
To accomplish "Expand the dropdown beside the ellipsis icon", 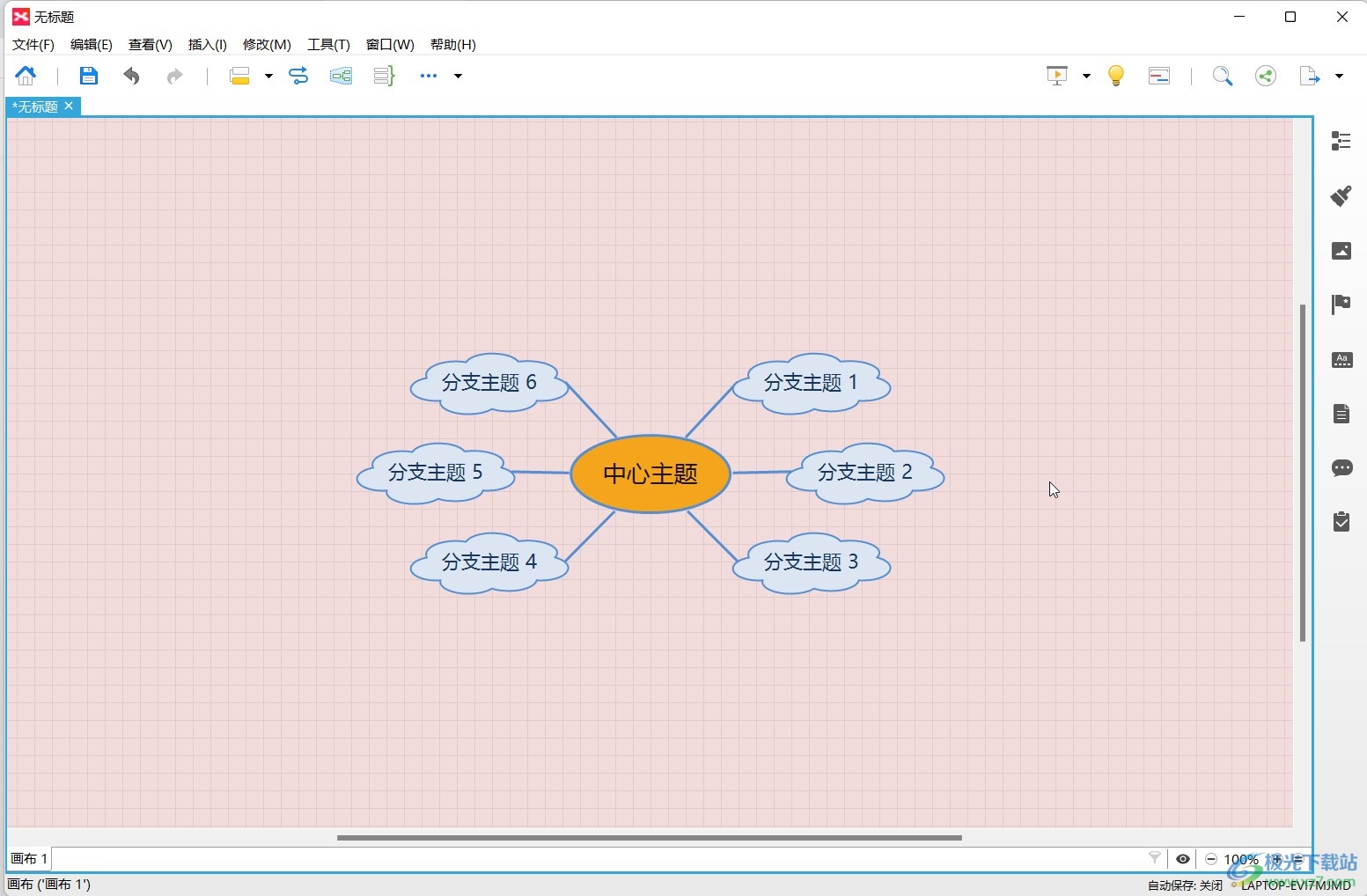I will click(458, 76).
